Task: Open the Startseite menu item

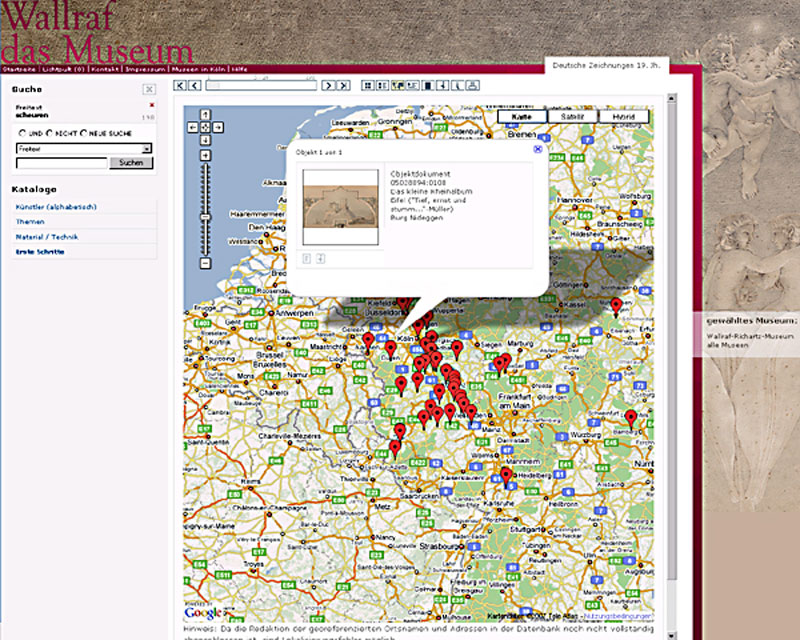Action: tap(19, 69)
